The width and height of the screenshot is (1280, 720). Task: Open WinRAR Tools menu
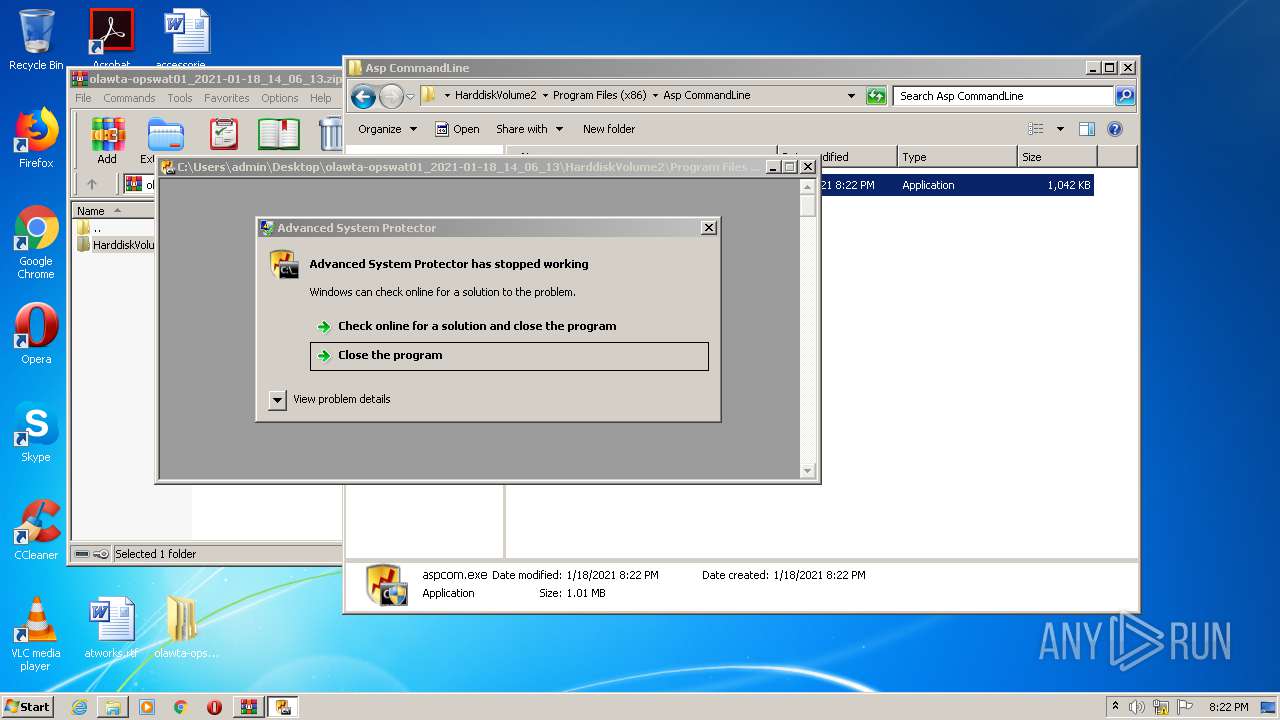pyautogui.click(x=180, y=98)
